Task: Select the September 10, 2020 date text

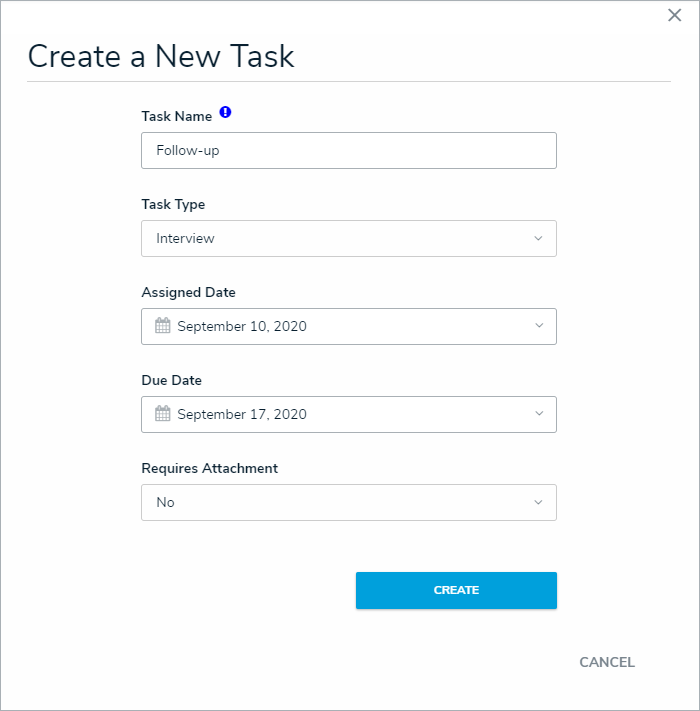Action: tap(242, 327)
